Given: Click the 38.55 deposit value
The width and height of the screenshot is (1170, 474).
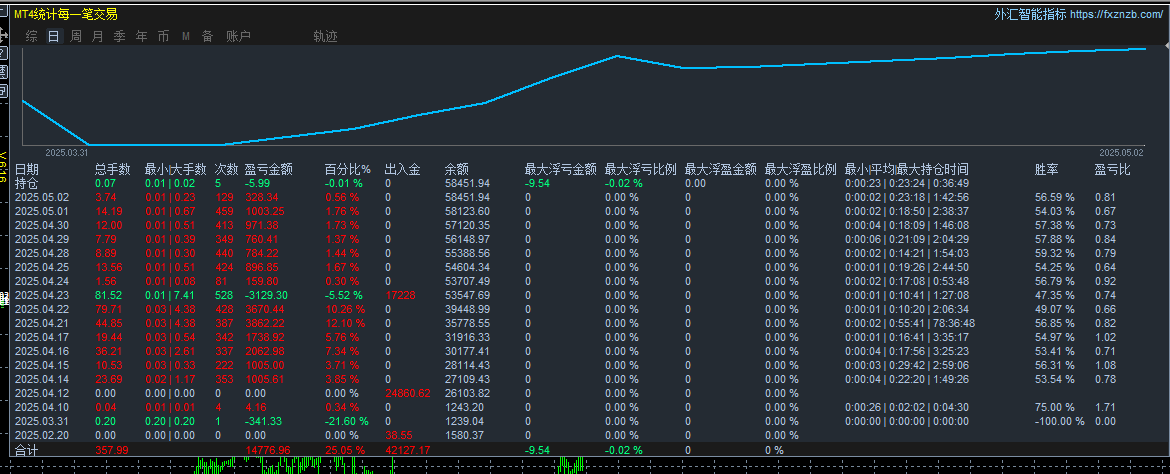Looking at the screenshot, I should click(x=398, y=435).
